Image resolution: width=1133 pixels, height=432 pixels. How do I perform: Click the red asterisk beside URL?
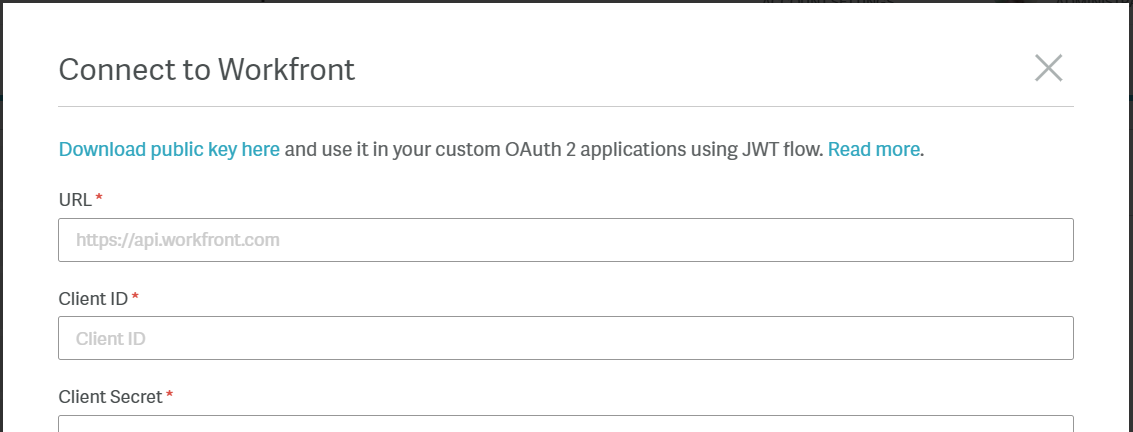(99, 199)
